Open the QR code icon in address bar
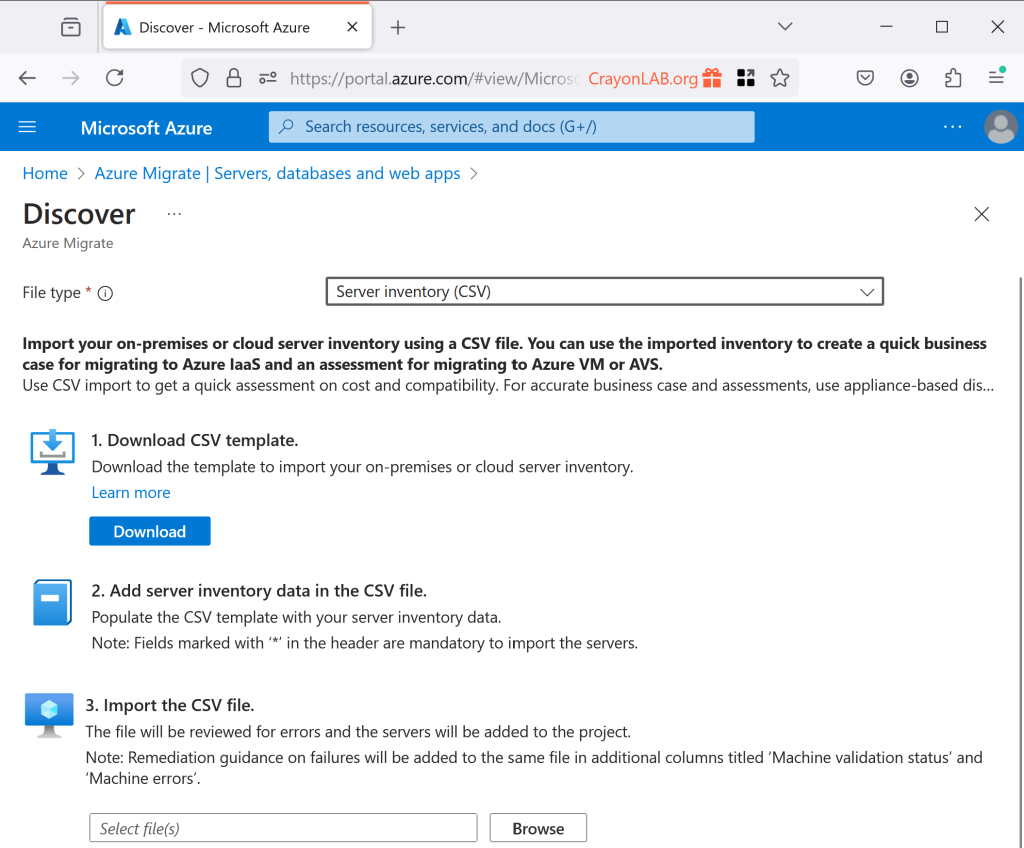Viewport: 1024px width, 848px height. [x=746, y=78]
